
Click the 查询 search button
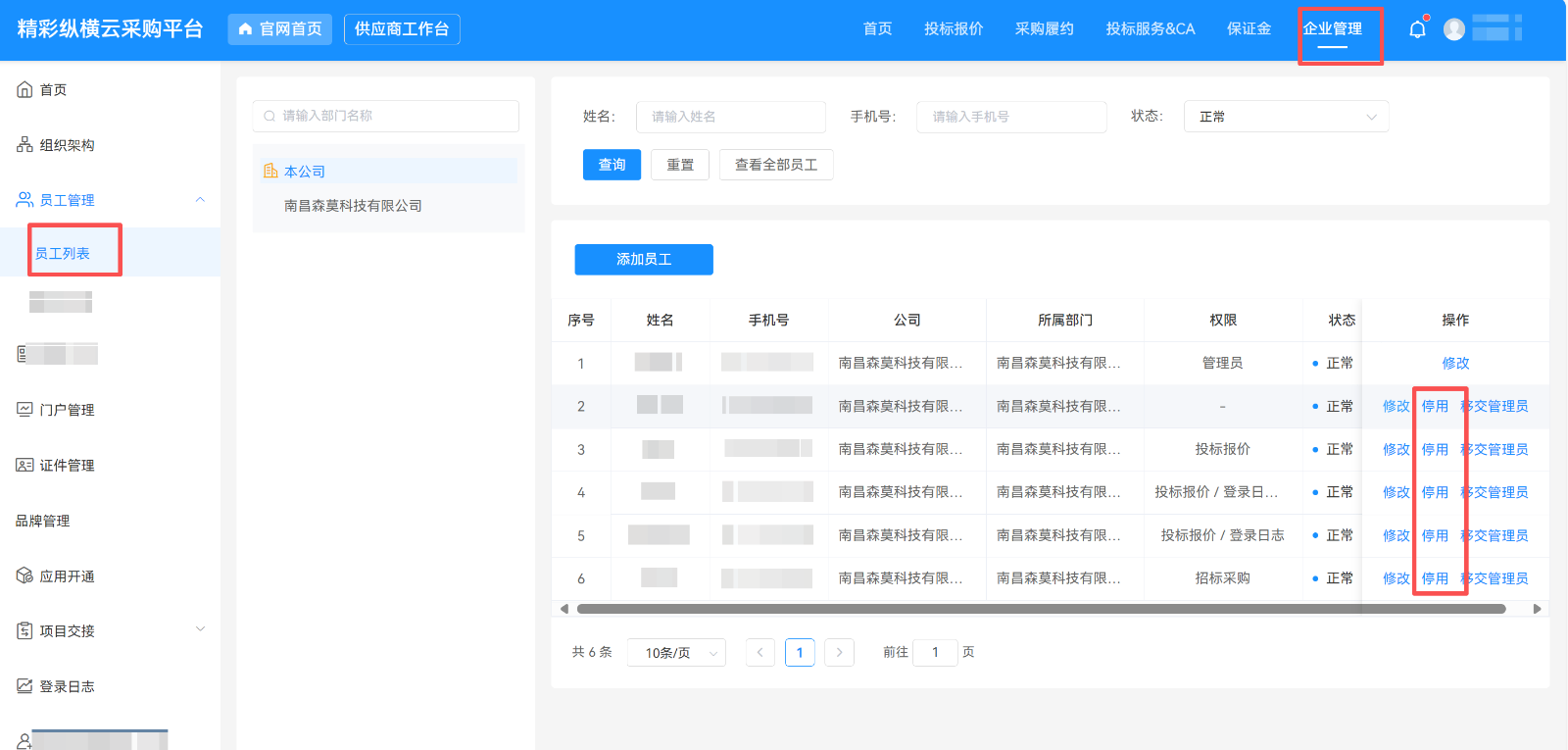[612, 165]
